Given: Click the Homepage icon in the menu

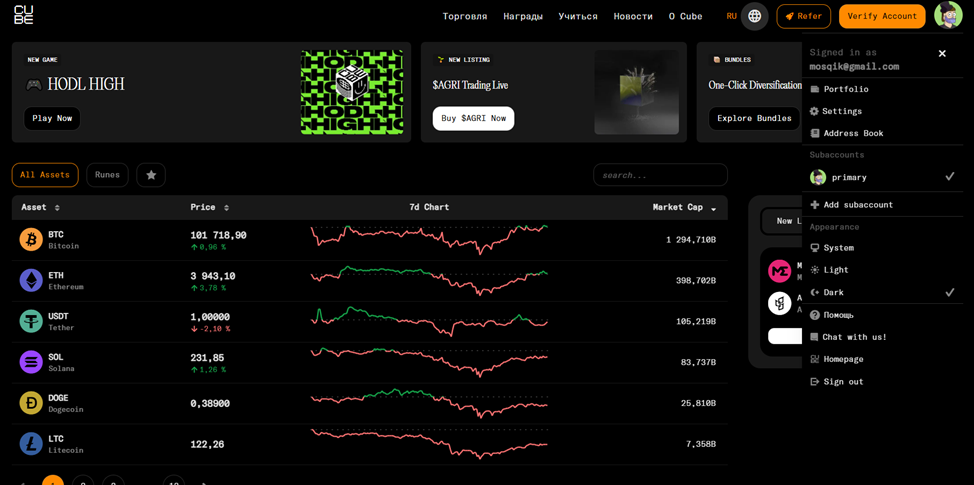Looking at the screenshot, I should pos(815,360).
